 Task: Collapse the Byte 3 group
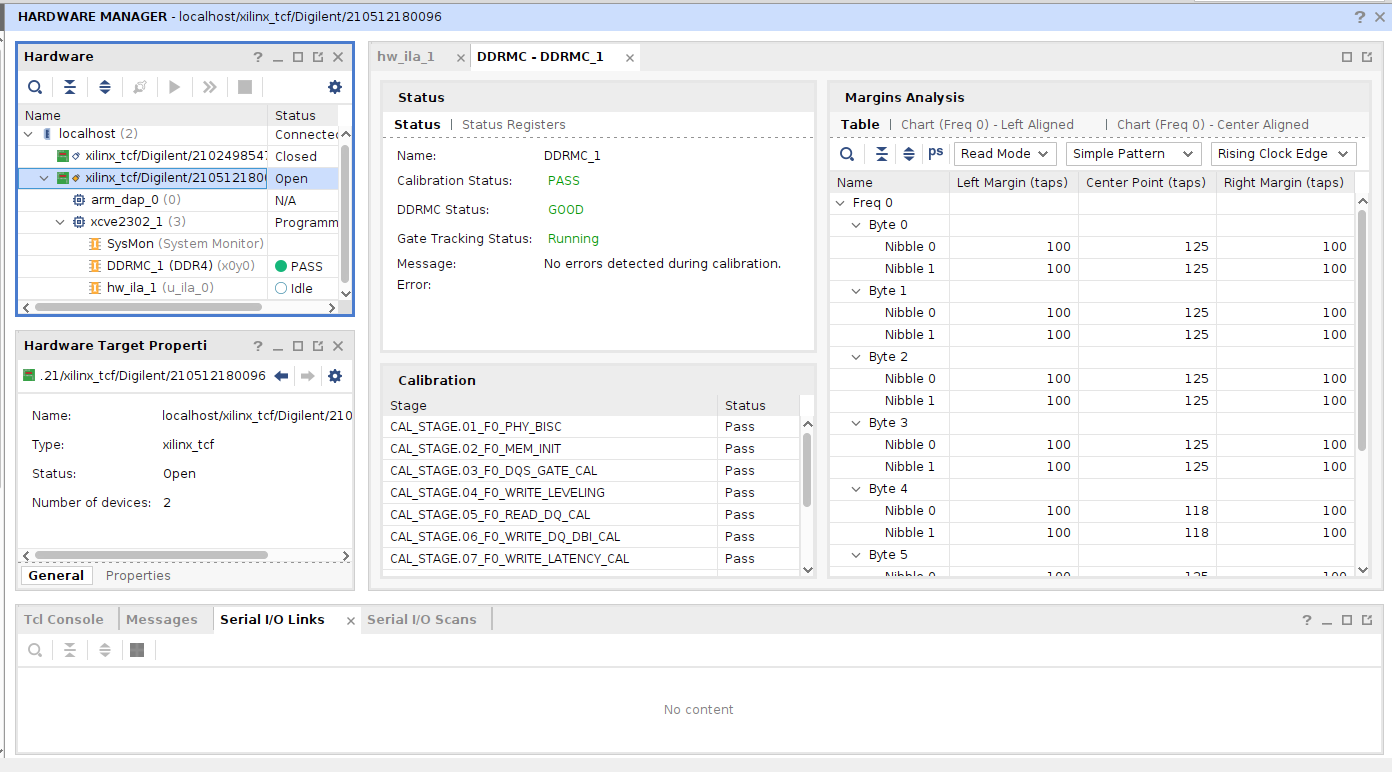[x=856, y=423]
